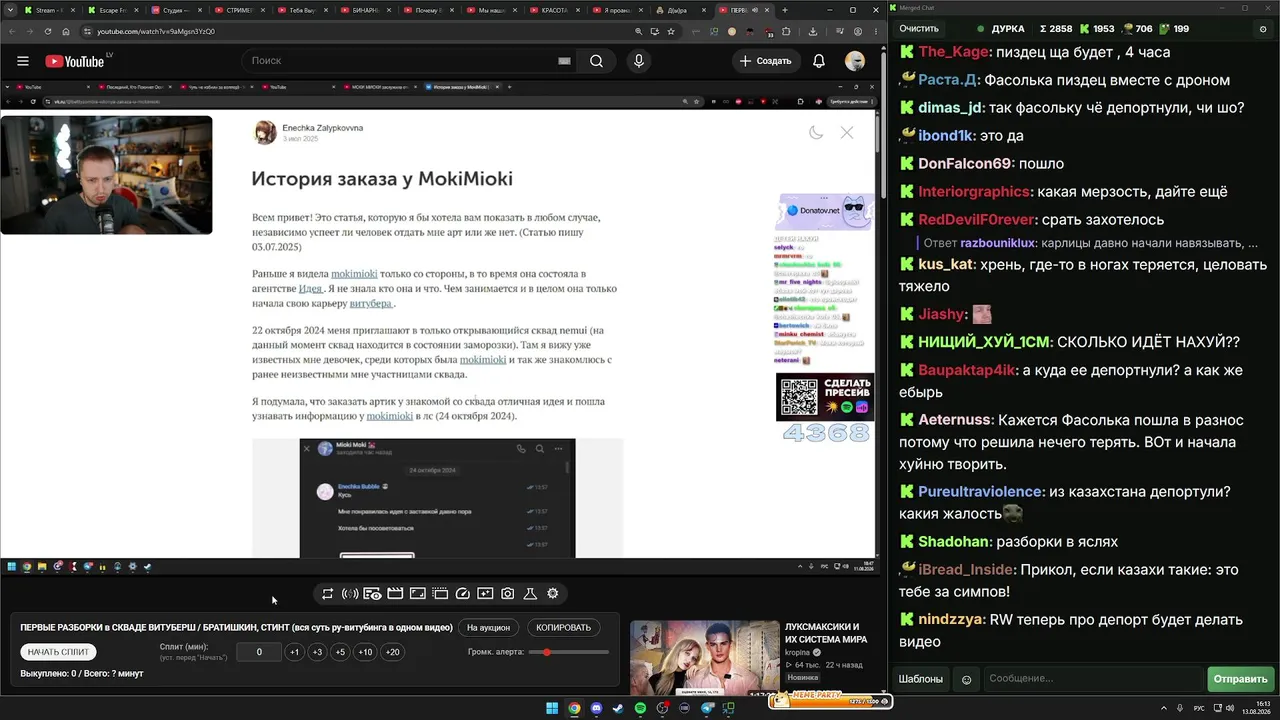Toggle dark mode moon icon in article

click(x=816, y=132)
